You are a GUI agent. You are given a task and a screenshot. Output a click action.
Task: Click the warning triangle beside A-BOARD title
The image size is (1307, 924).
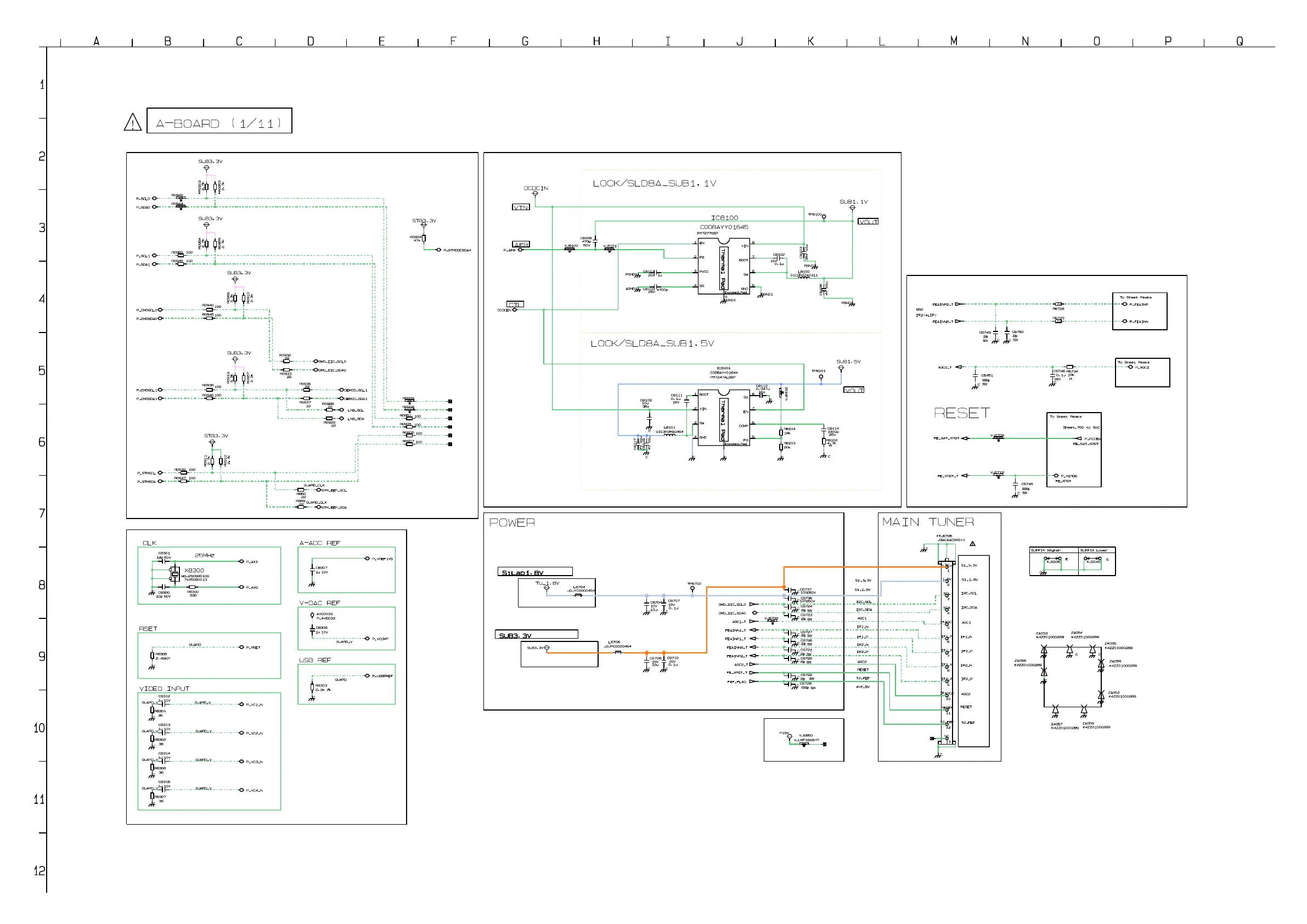coord(133,122)
